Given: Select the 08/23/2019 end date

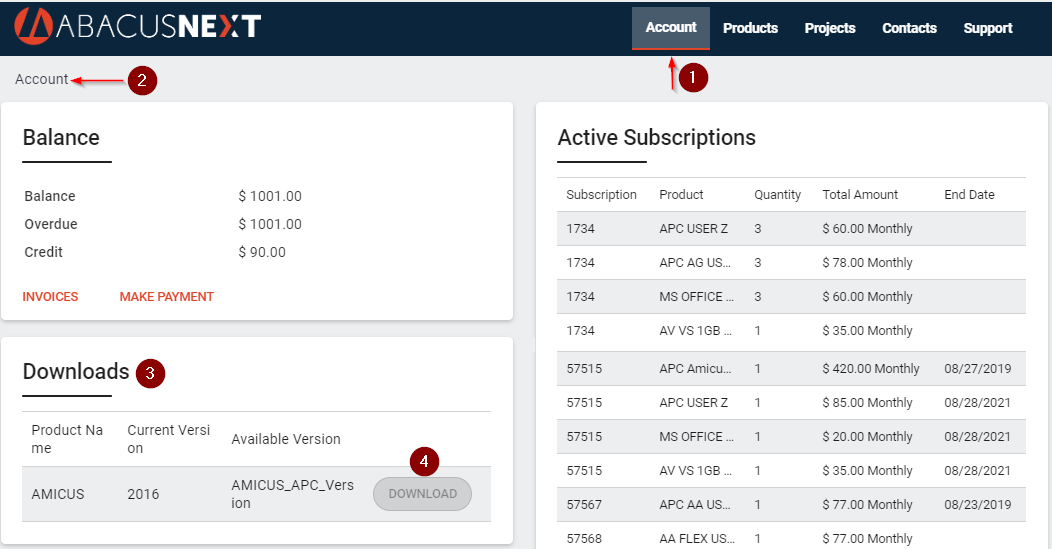Looking at the screenshot, I should (x=978, y=505).
